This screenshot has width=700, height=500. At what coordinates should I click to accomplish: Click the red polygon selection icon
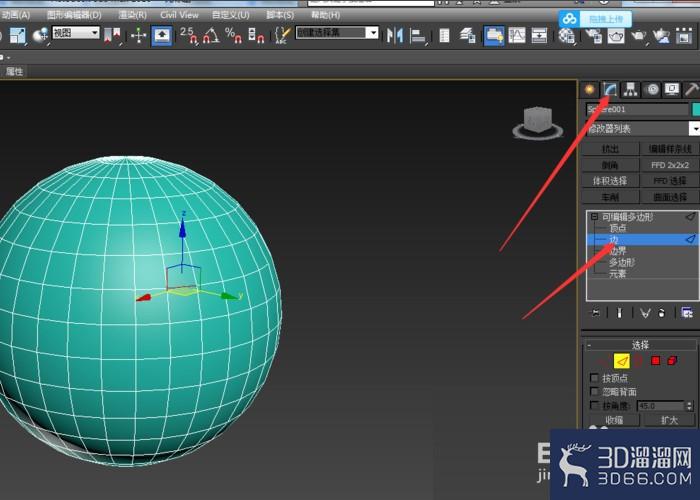655,361
